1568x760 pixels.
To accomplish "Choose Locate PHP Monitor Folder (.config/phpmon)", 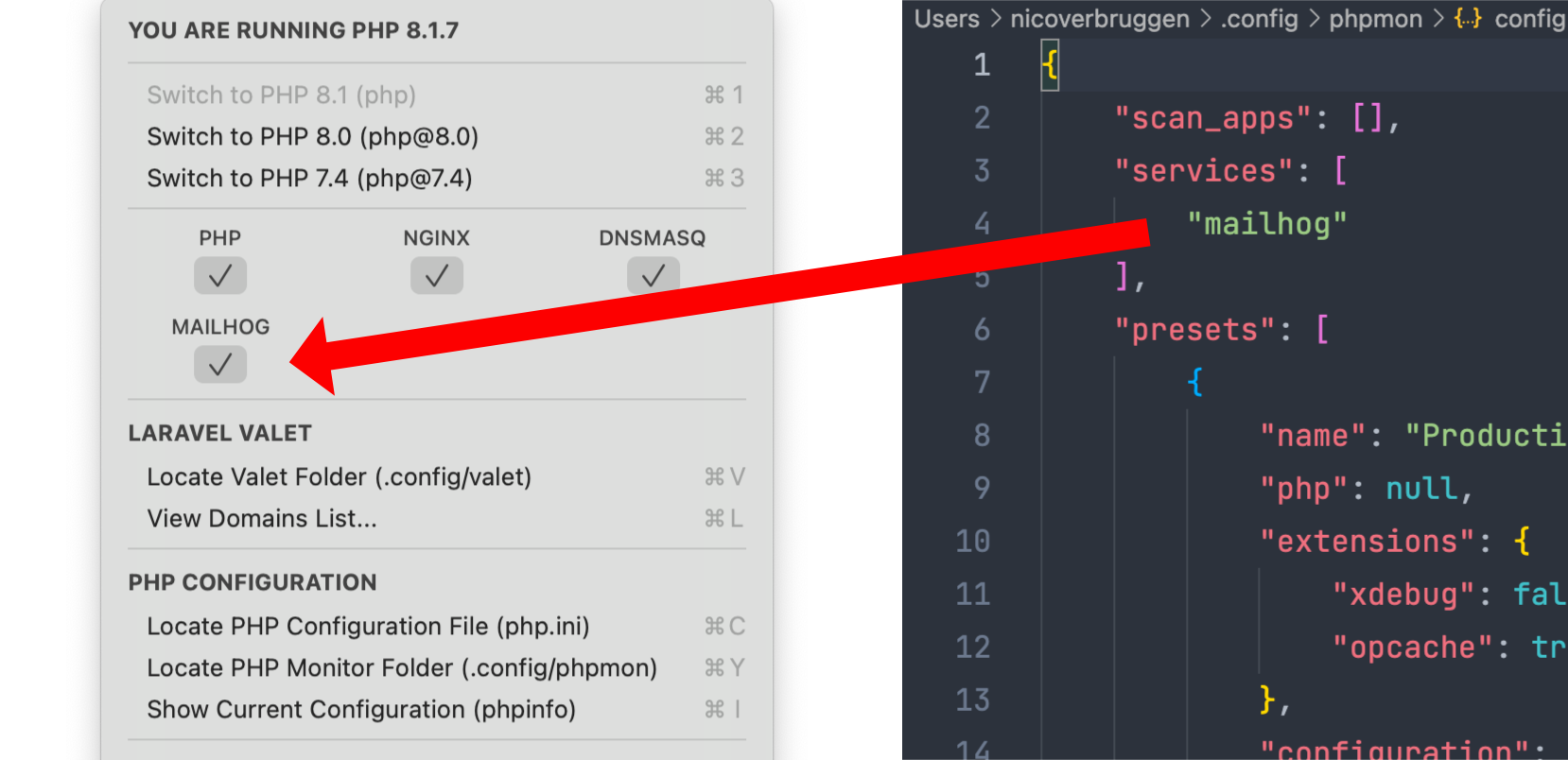I will [437, 668].
